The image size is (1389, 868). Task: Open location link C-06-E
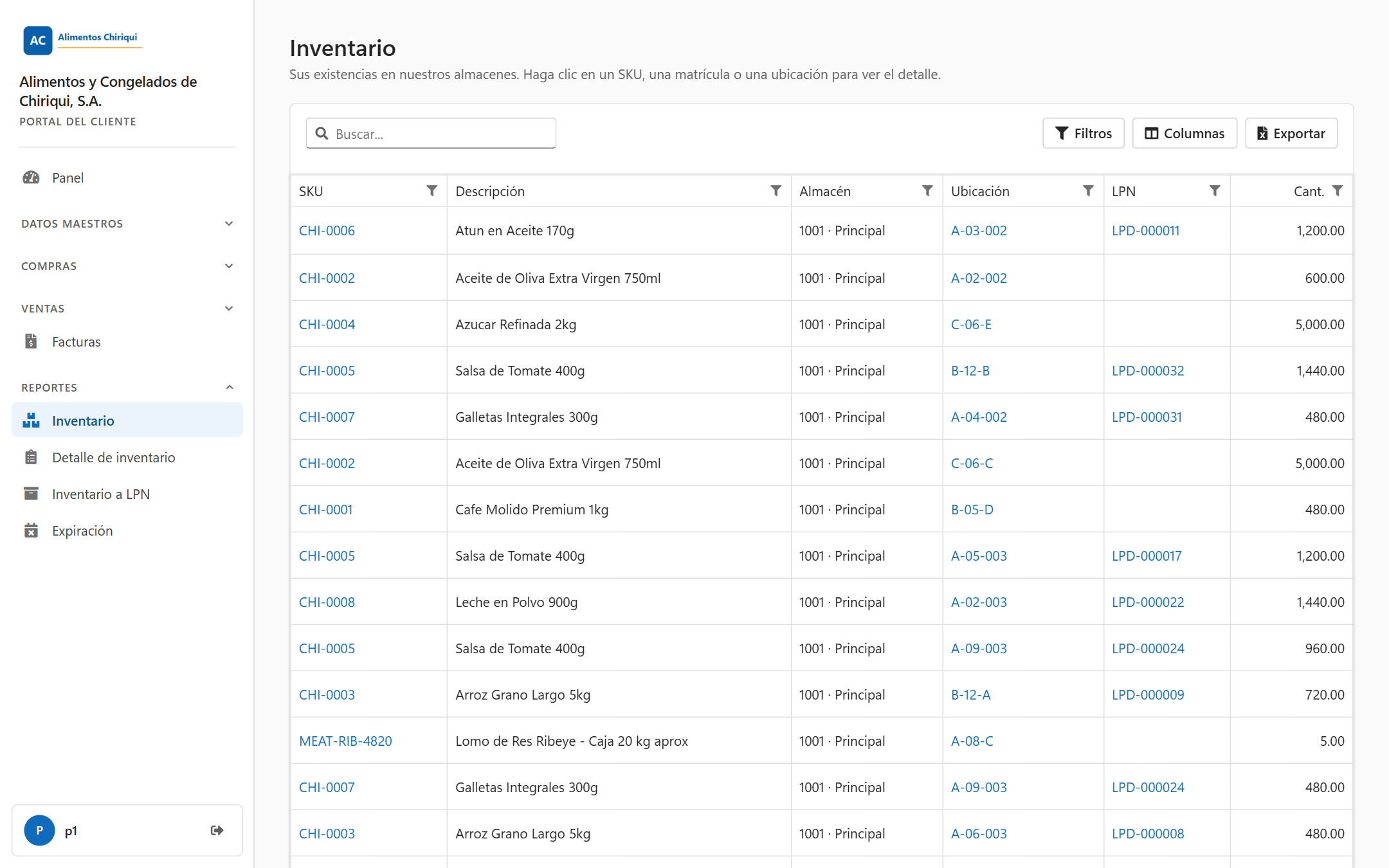click(x=971, y=325)
